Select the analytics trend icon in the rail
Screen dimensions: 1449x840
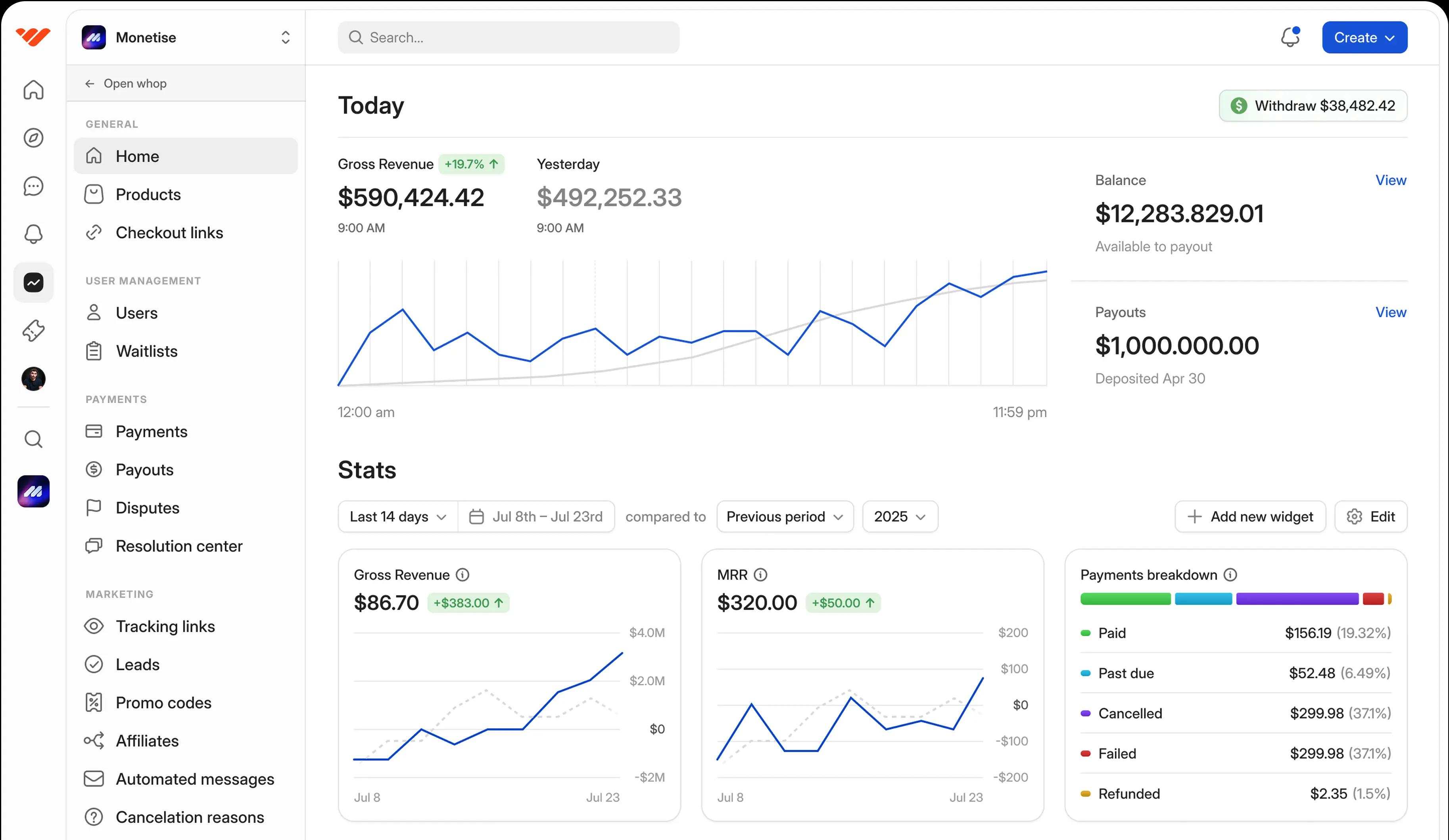[x=33, y=282]
